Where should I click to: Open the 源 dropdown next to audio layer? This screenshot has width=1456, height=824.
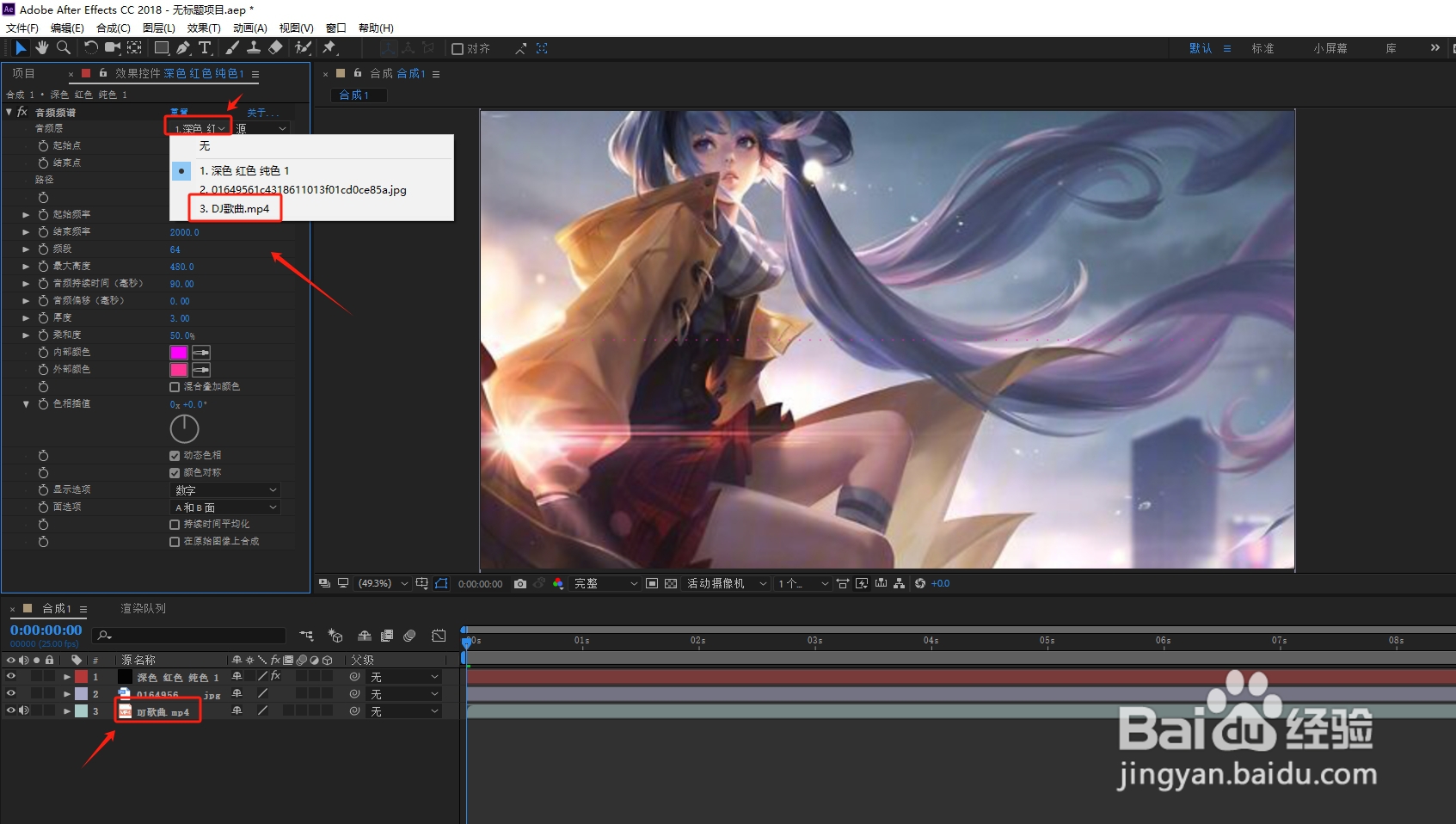point(261,128)
